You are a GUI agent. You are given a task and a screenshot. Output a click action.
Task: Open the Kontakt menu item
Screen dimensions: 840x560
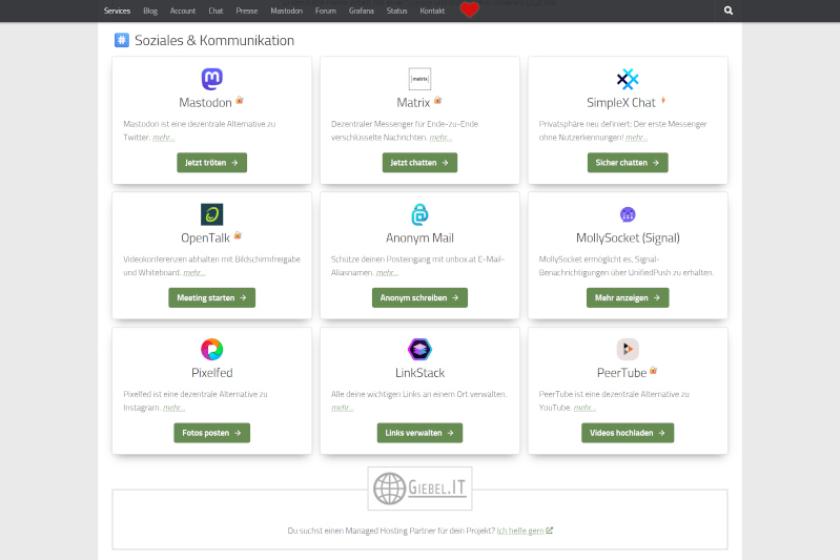pyautogui.click(x=432, y=11)
